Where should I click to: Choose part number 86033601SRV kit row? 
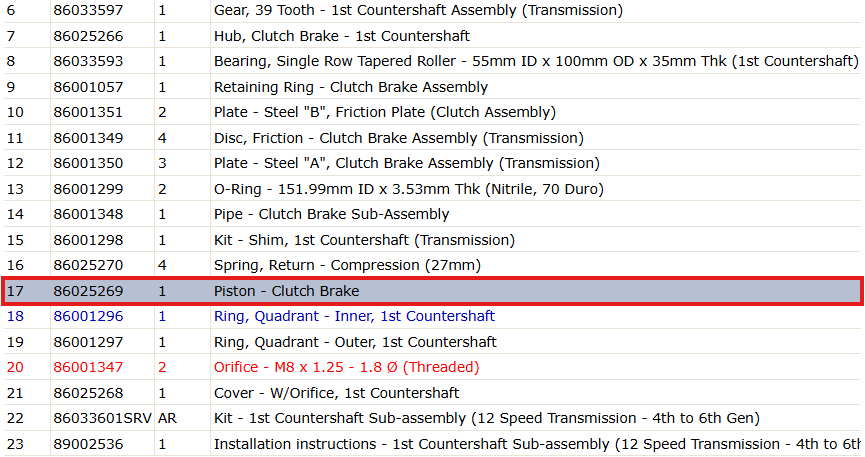pyautogui.click(x=432, y=418)
